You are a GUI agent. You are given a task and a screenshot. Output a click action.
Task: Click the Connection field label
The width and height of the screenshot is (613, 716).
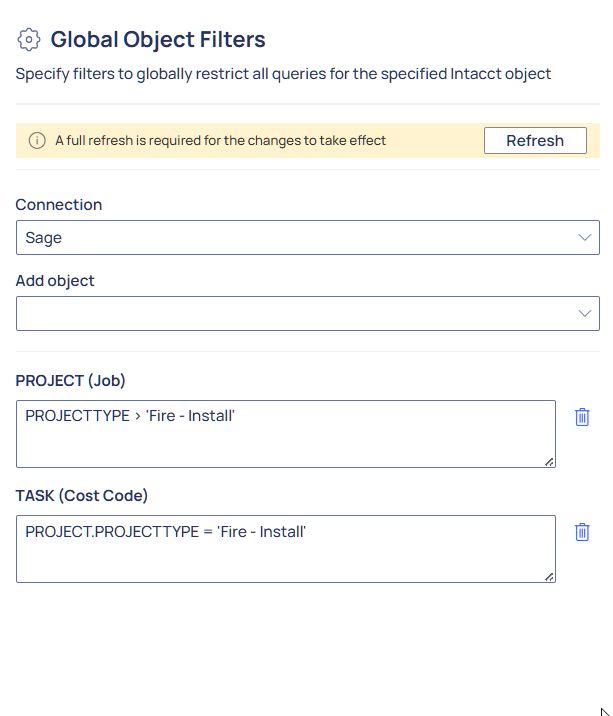59,205
